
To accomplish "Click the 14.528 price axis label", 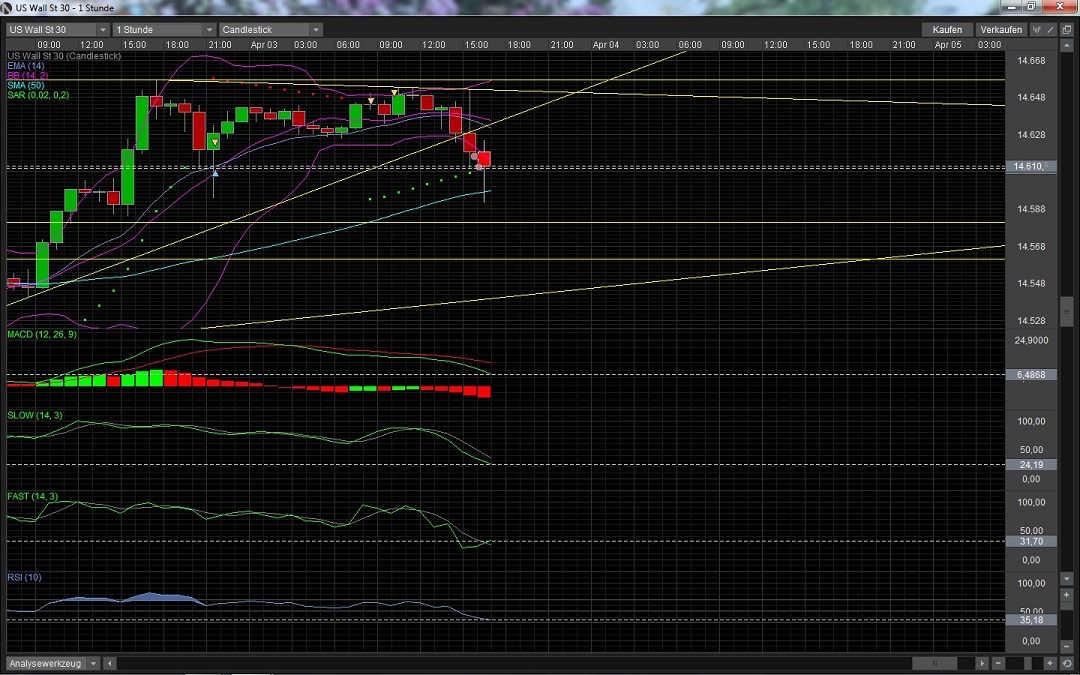I will click(1031, 321).
